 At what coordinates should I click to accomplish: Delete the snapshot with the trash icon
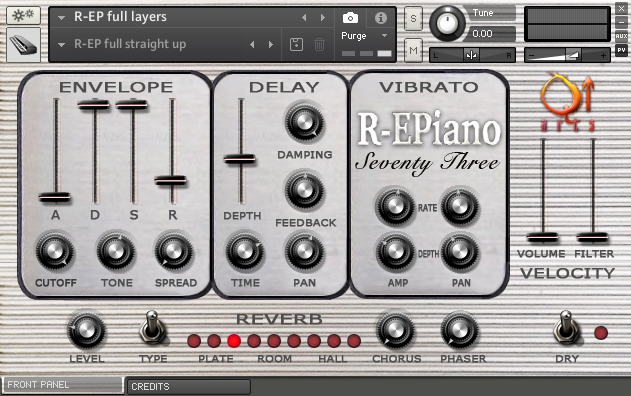[320, 44]
